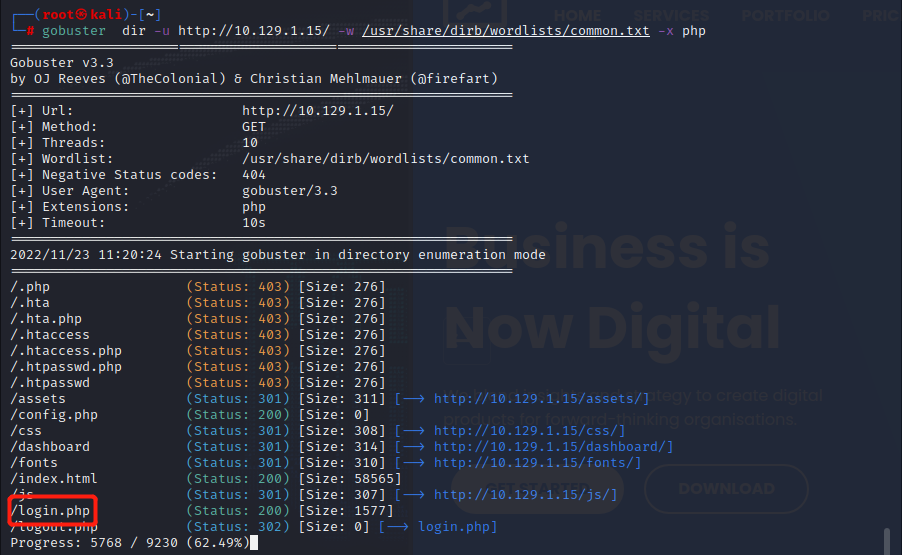This screenshot has width=902, height=555.
Task: Click the Progress 5768 / 9230 status line
Action: 130,542
